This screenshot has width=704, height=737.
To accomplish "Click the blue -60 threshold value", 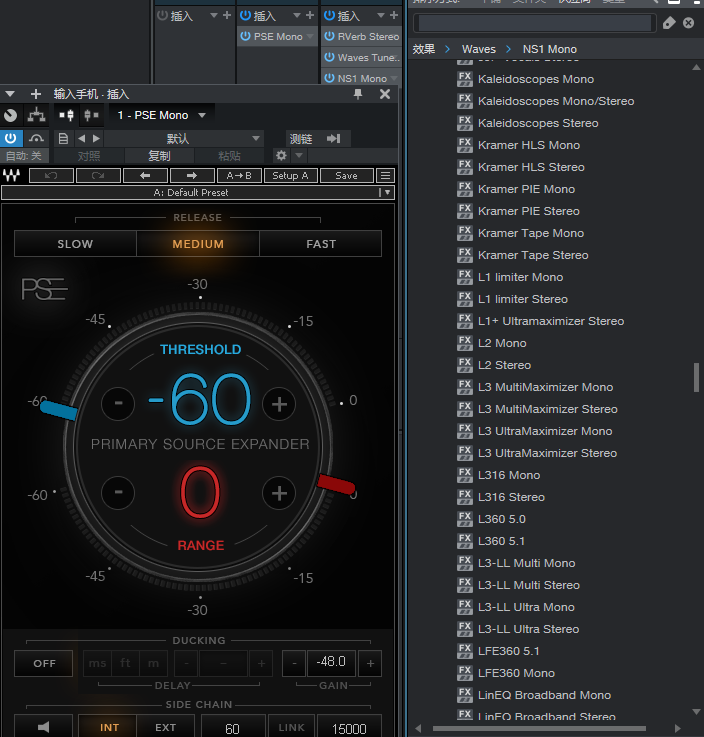I will (199, 400).
